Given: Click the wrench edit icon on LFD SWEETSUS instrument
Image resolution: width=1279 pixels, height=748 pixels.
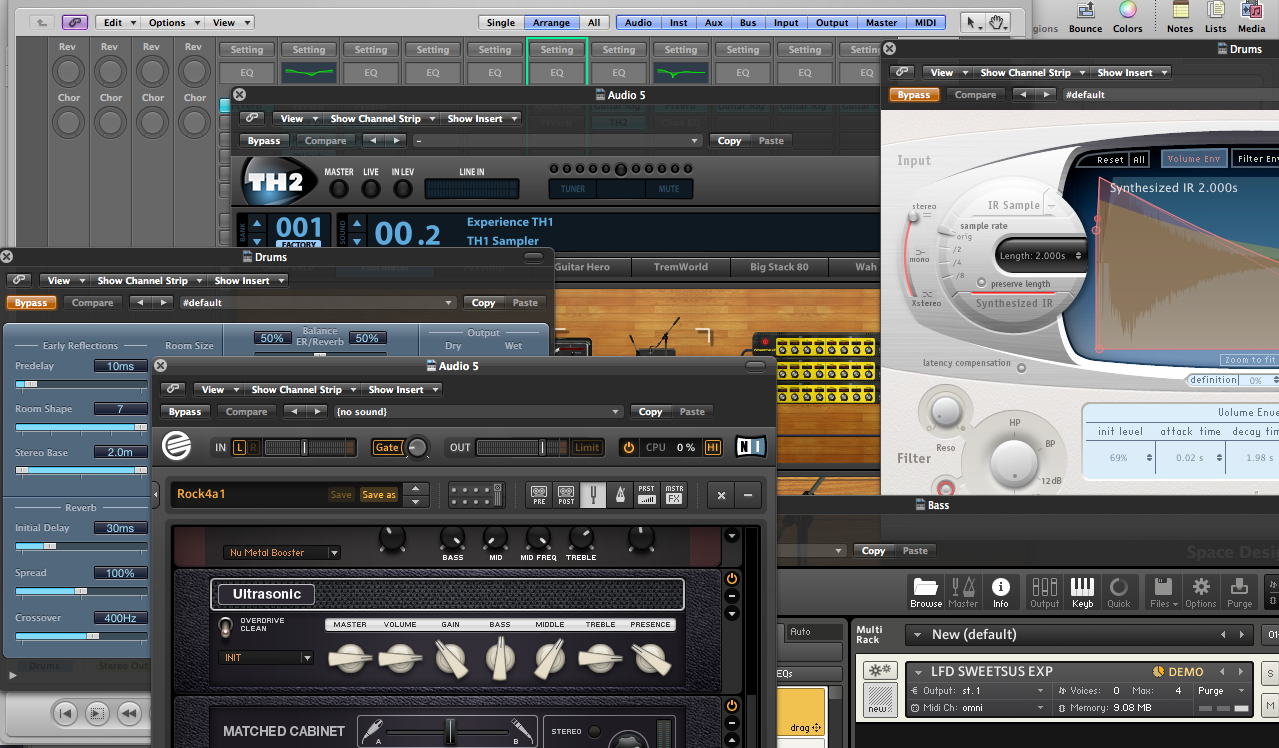Looking at the screenshot, I should 880,671.
